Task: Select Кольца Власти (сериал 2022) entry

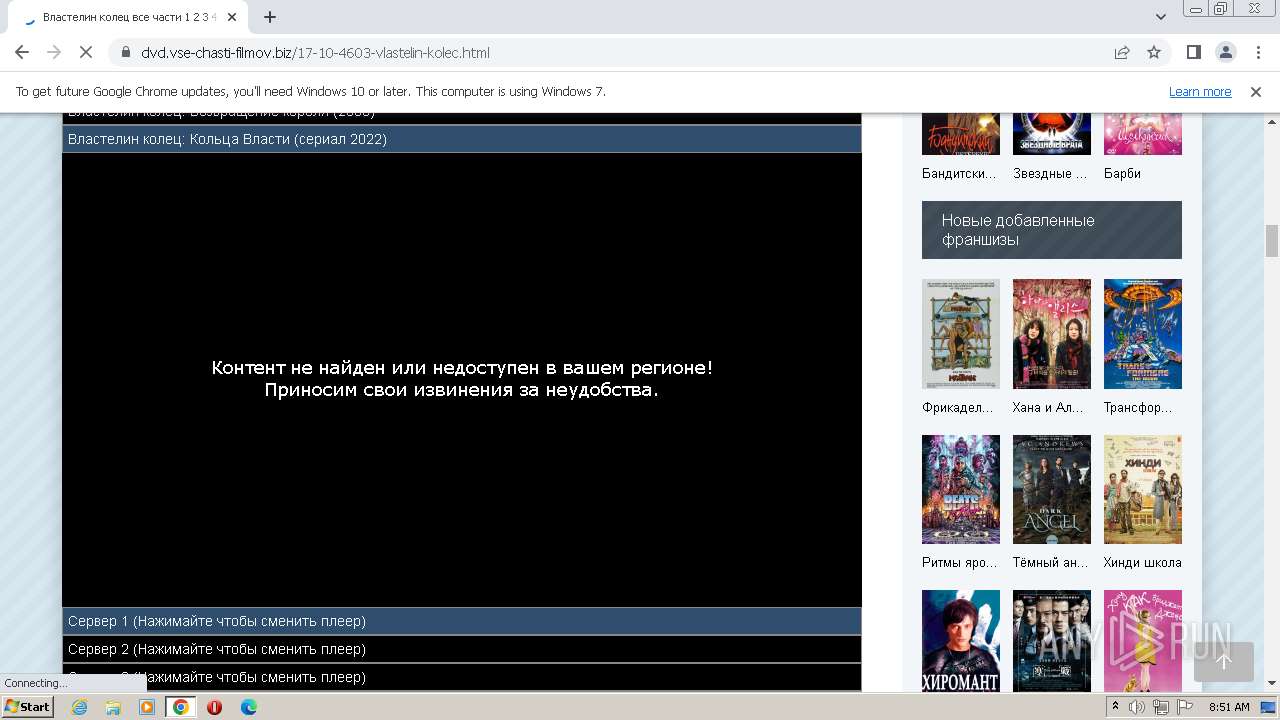Action: coord(462,139)
